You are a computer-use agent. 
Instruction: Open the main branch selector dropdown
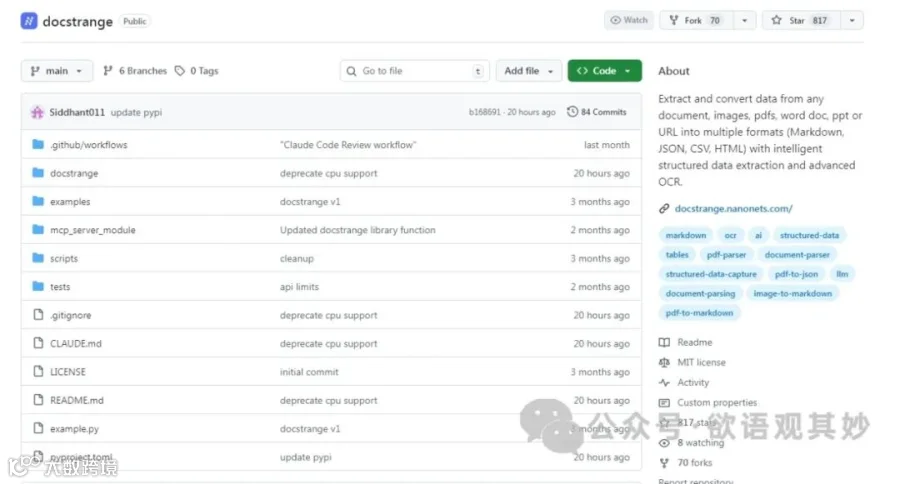[x=56, y=71]
